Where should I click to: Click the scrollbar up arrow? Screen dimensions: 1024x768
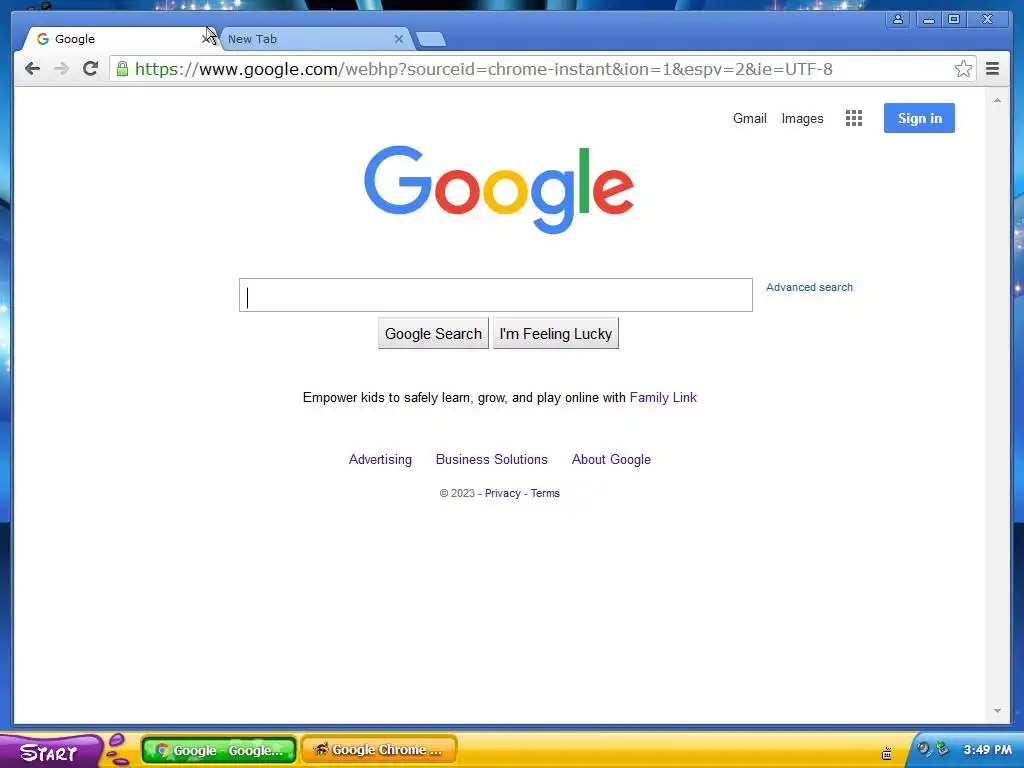(997, 100)
